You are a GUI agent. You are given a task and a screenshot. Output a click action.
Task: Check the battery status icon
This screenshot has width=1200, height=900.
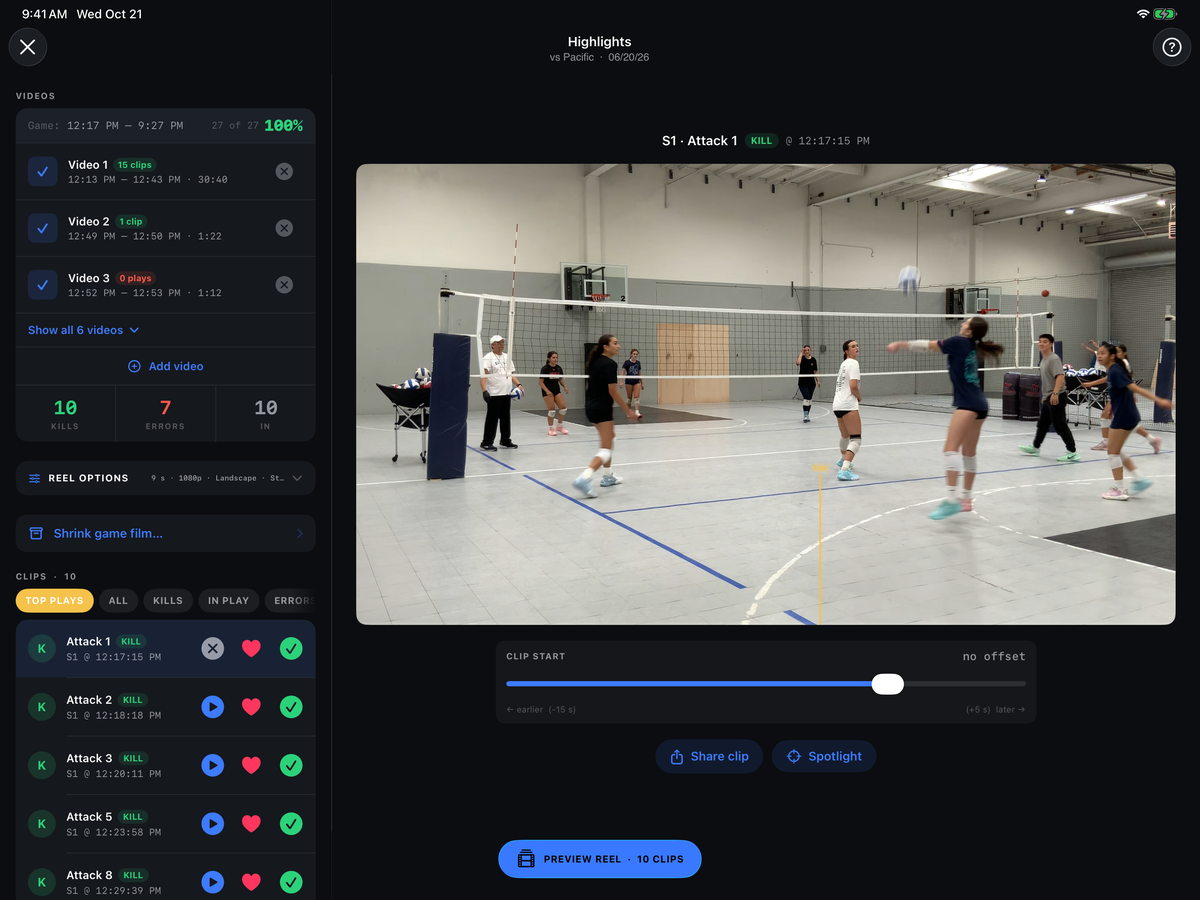[1165, 14]
